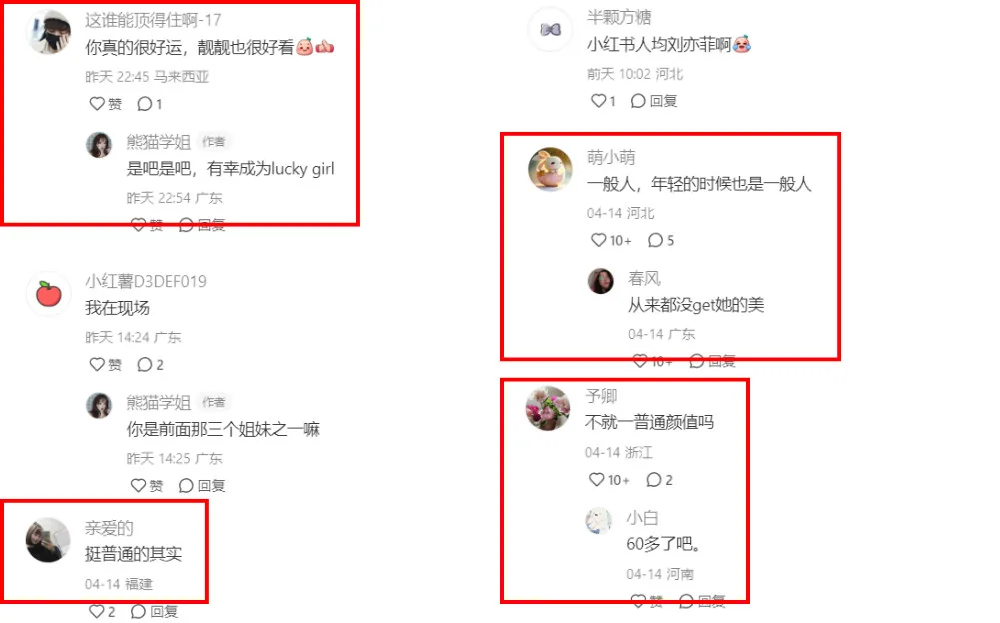Viewport: 1000px width, 623px height.
Task: Open the 5 replies under 萌小萌's comment
Action: pos(661,240)
